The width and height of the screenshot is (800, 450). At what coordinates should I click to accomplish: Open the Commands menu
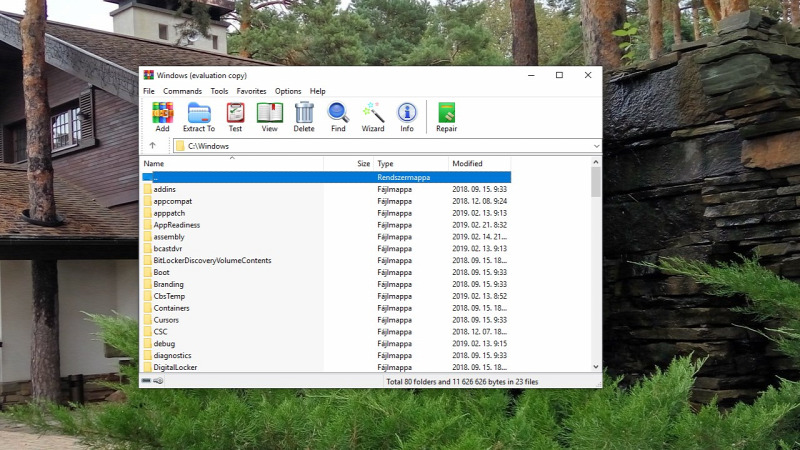[182, 91]
